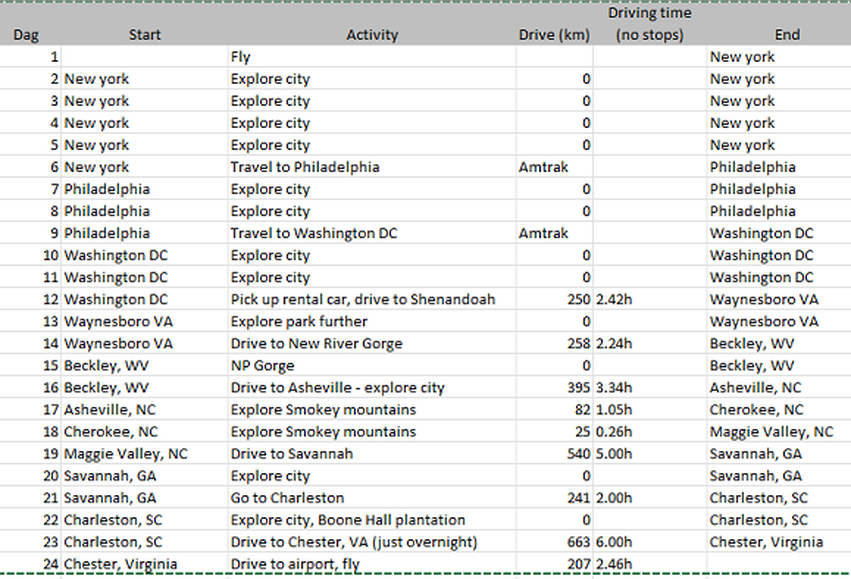Select the 258 km drive cell

(554, 343)
